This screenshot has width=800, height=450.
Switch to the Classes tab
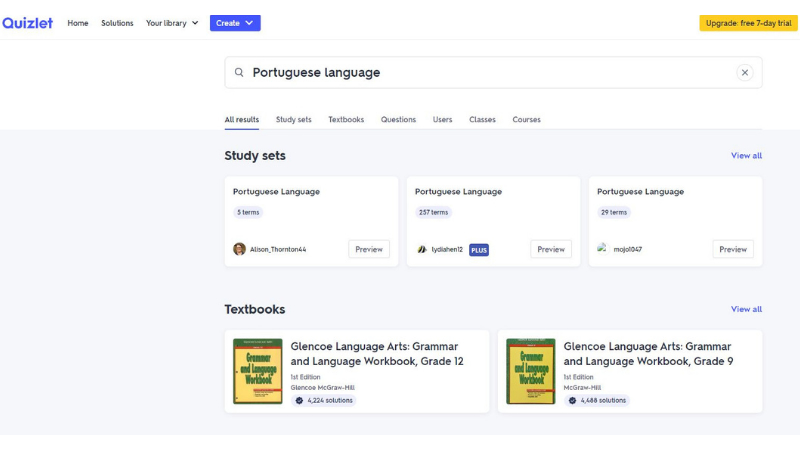(x=482, y=119)
